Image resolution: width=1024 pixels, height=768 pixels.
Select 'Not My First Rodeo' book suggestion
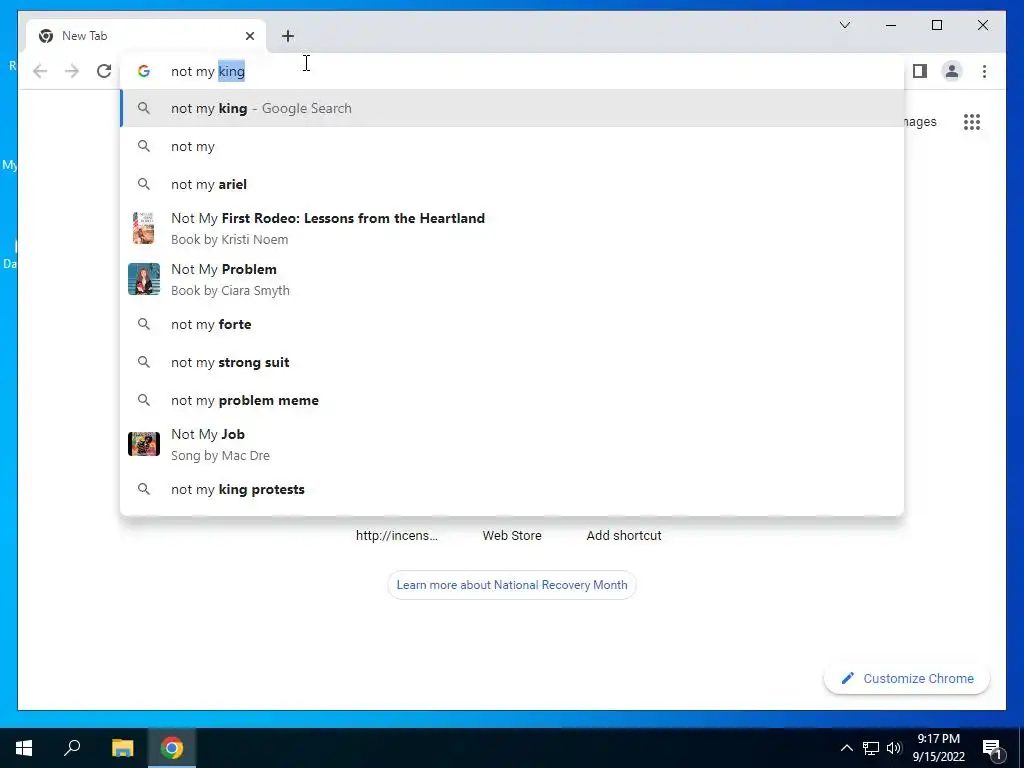512,229
